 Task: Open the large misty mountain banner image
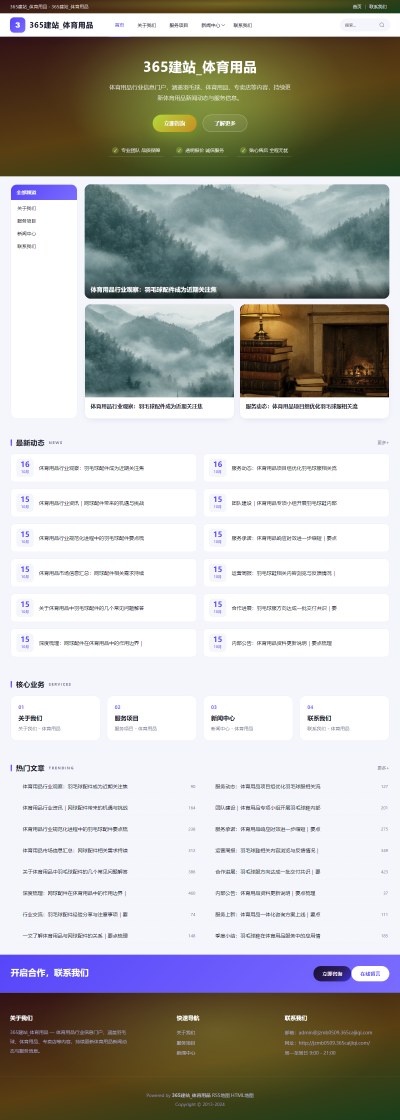click(x=237, y=241)
